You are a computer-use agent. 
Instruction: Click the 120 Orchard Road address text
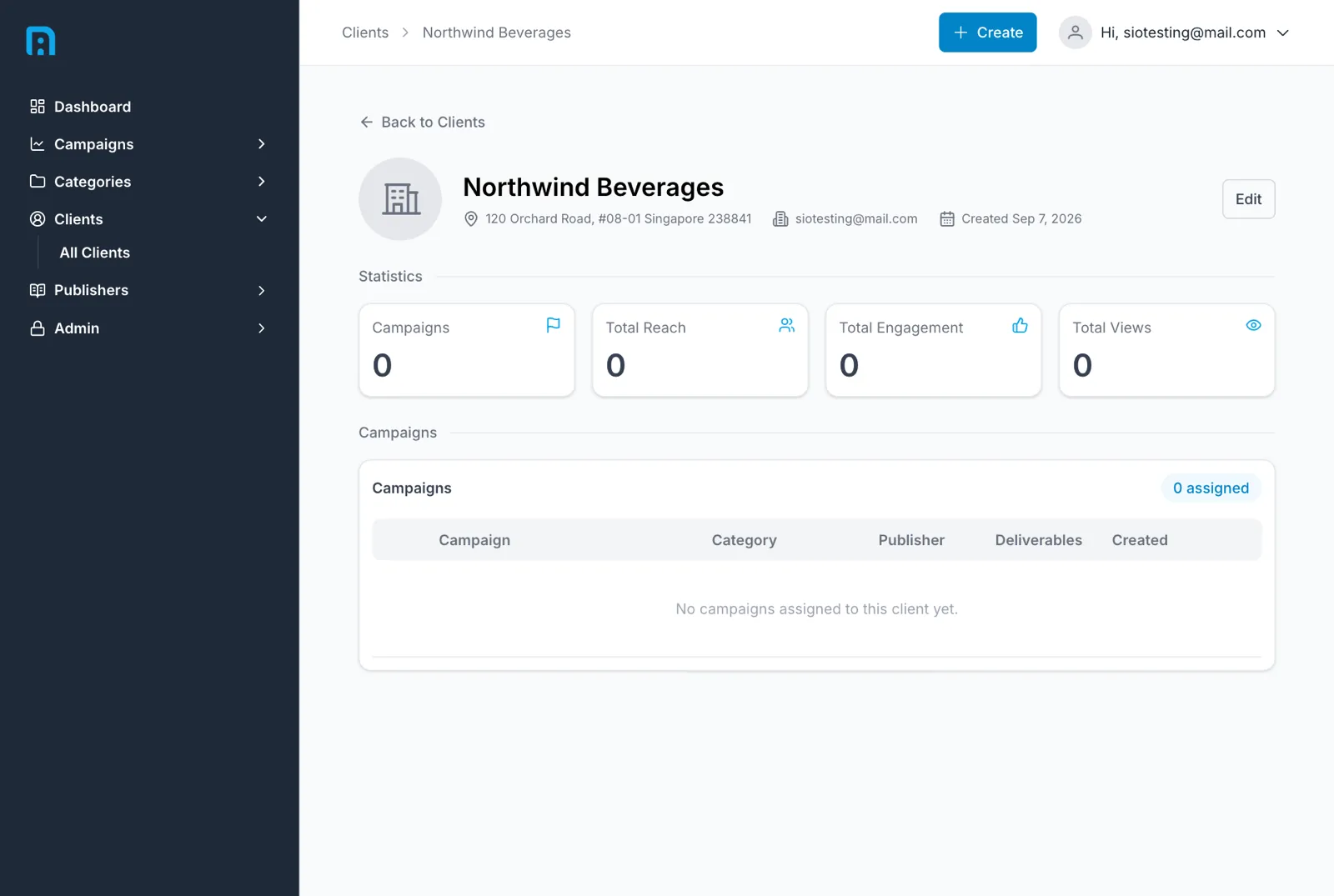pyautogui.click(x=619, y=218)
